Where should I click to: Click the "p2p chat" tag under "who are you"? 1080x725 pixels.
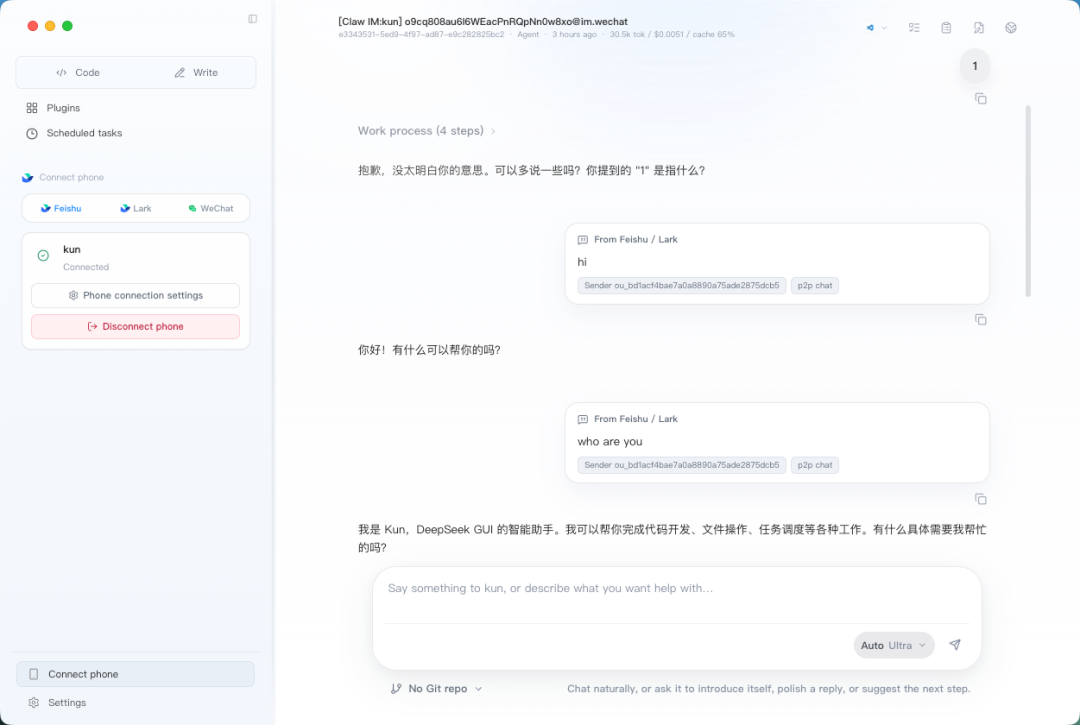[815, 465]
